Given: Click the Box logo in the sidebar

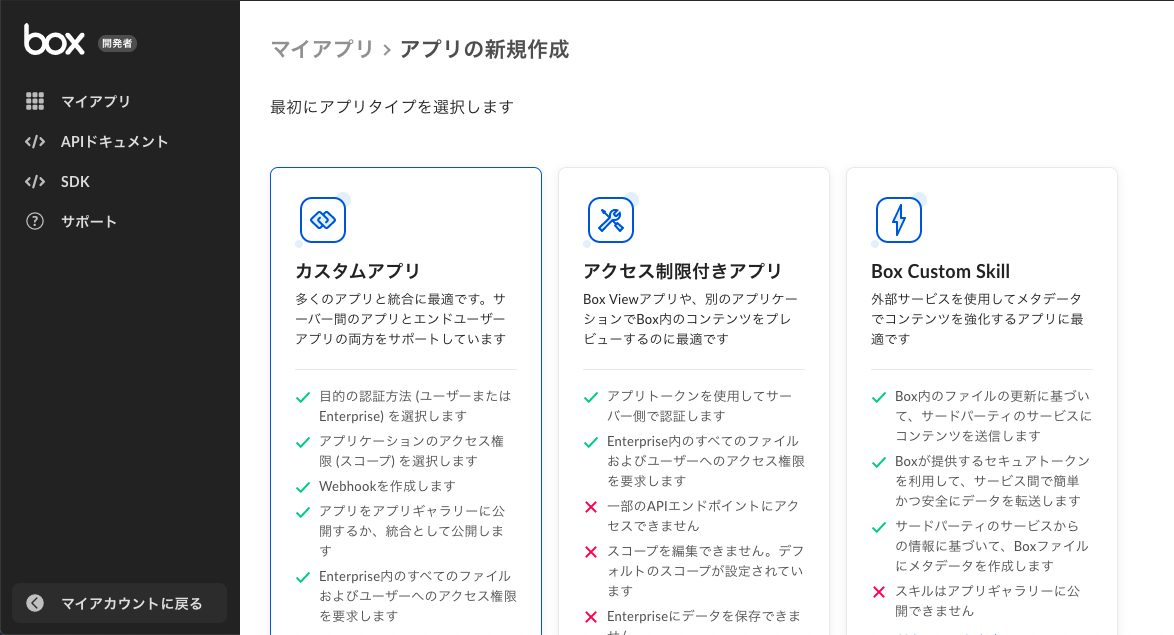Looking at the screenshot, I should pyautogui.click(x=53, y=41).
